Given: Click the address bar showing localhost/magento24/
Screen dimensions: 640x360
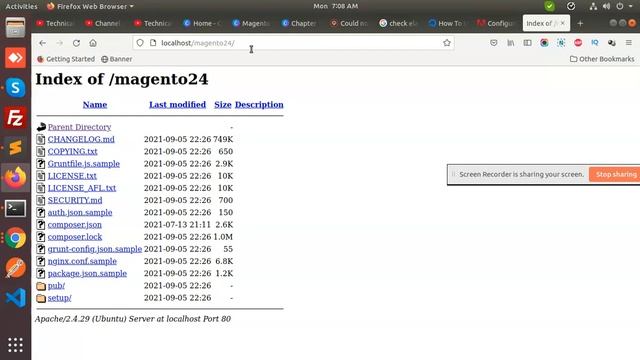Looking at the screenshot, I should pos(293,43).
